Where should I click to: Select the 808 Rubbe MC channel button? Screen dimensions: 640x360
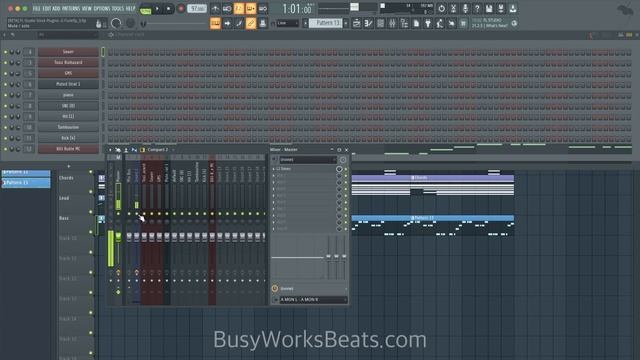tap(68, 149)
